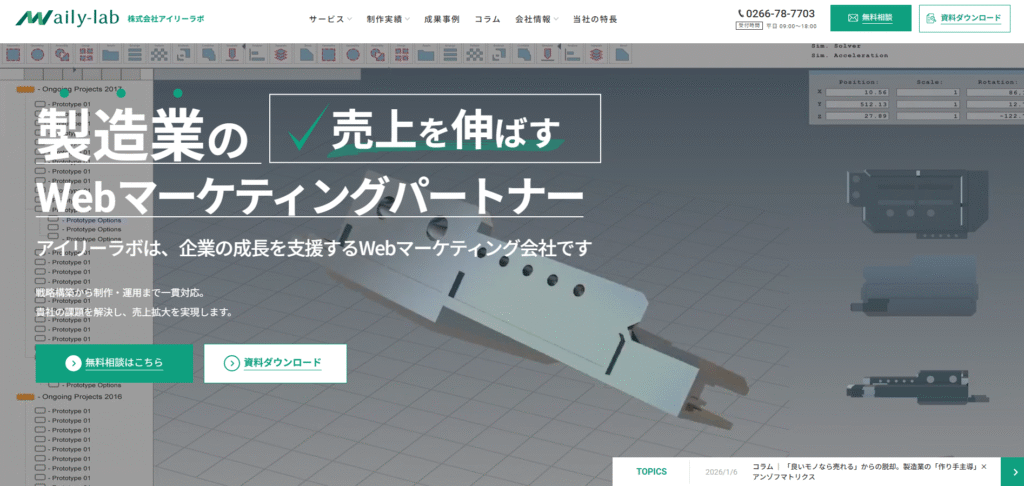The width and height of the screenshot is (1024, 486).
Task: Go to the 成果事例 menu item
Action: pos(440,19)
